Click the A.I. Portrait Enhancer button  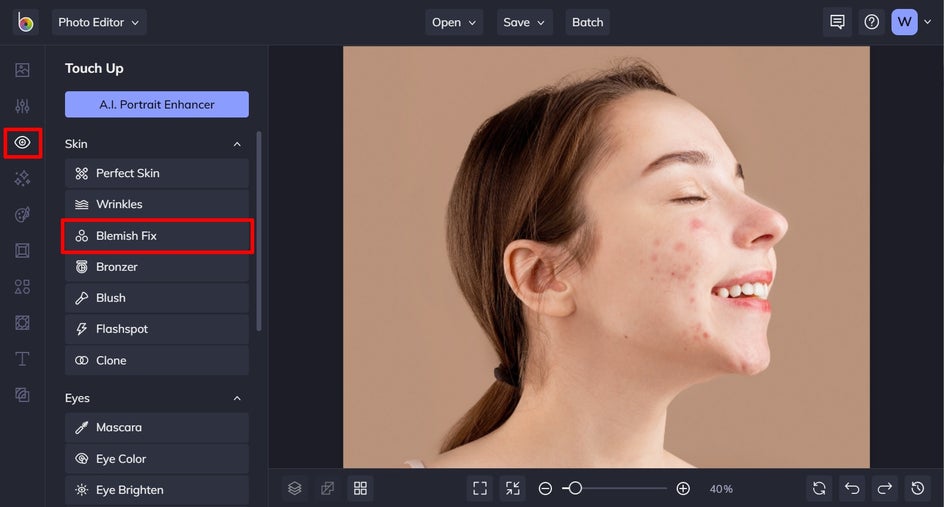[x=157, y=104]
